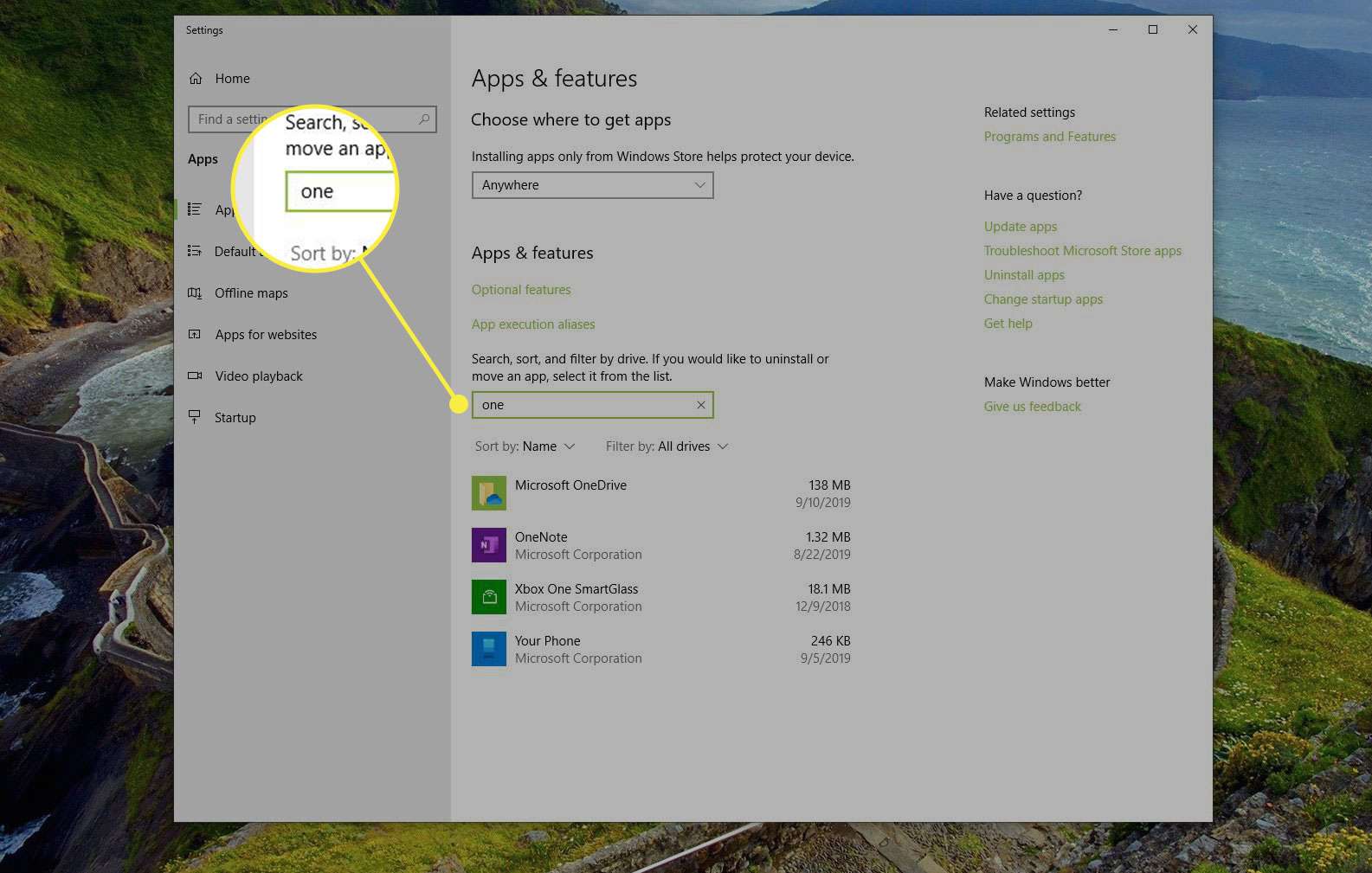Image resolution: width=1372 pixels, height=873 pixels.
Task: Click the Default apps sidebar icon
Action: tap(195, 252)
